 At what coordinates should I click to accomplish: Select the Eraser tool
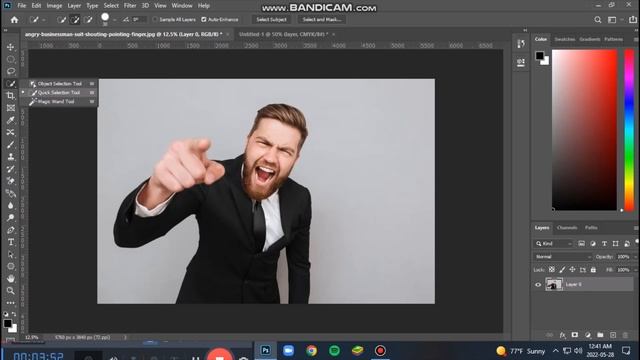tap(11, 181)
